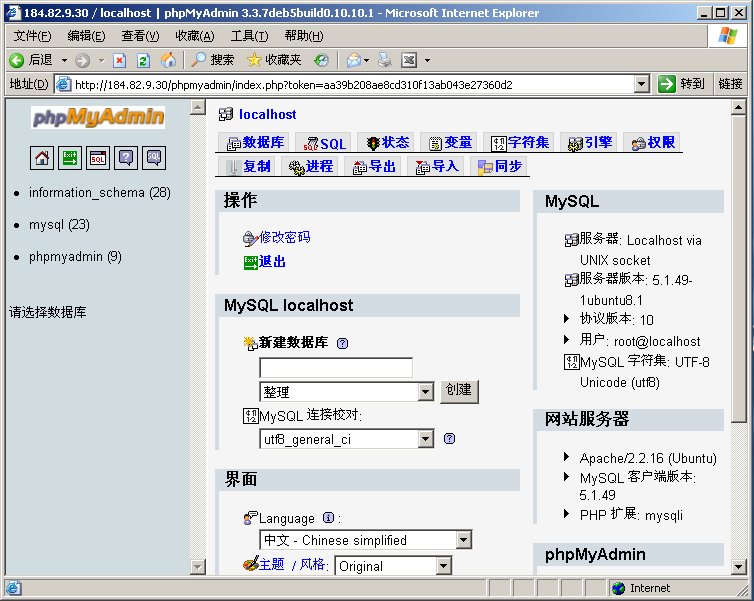Click the main frame scrollbar down arrow
Screen dimensions: 754x601
739,567
